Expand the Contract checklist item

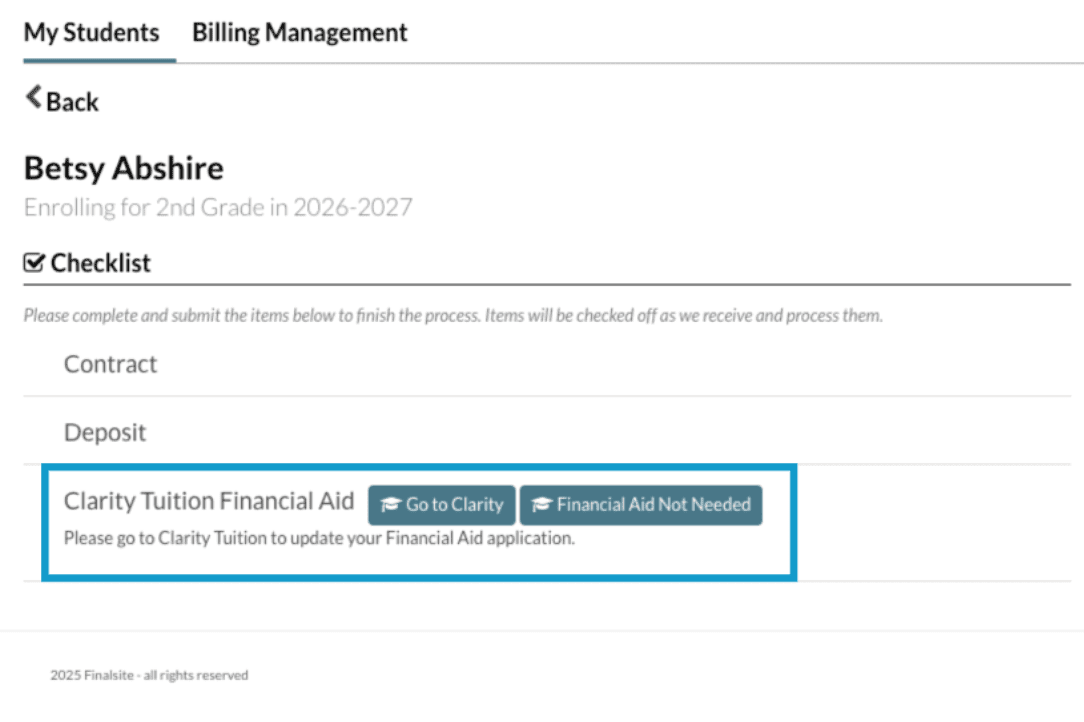(x=110, y=364)
